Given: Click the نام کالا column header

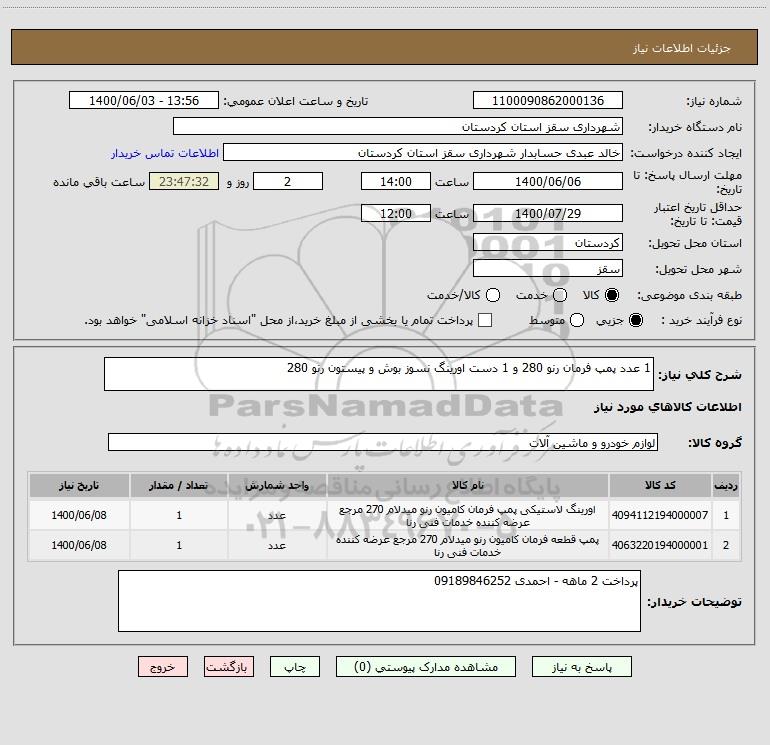Looking at the screenshot, I should 468,485.
